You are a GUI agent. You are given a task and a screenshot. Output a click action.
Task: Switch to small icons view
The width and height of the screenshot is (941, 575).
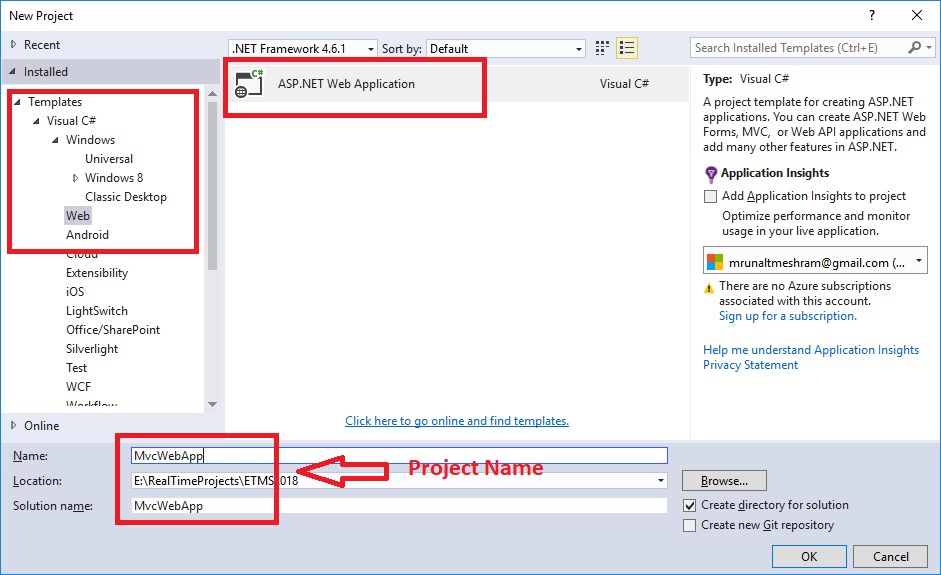pyautogui.click(x=602, y=48)
